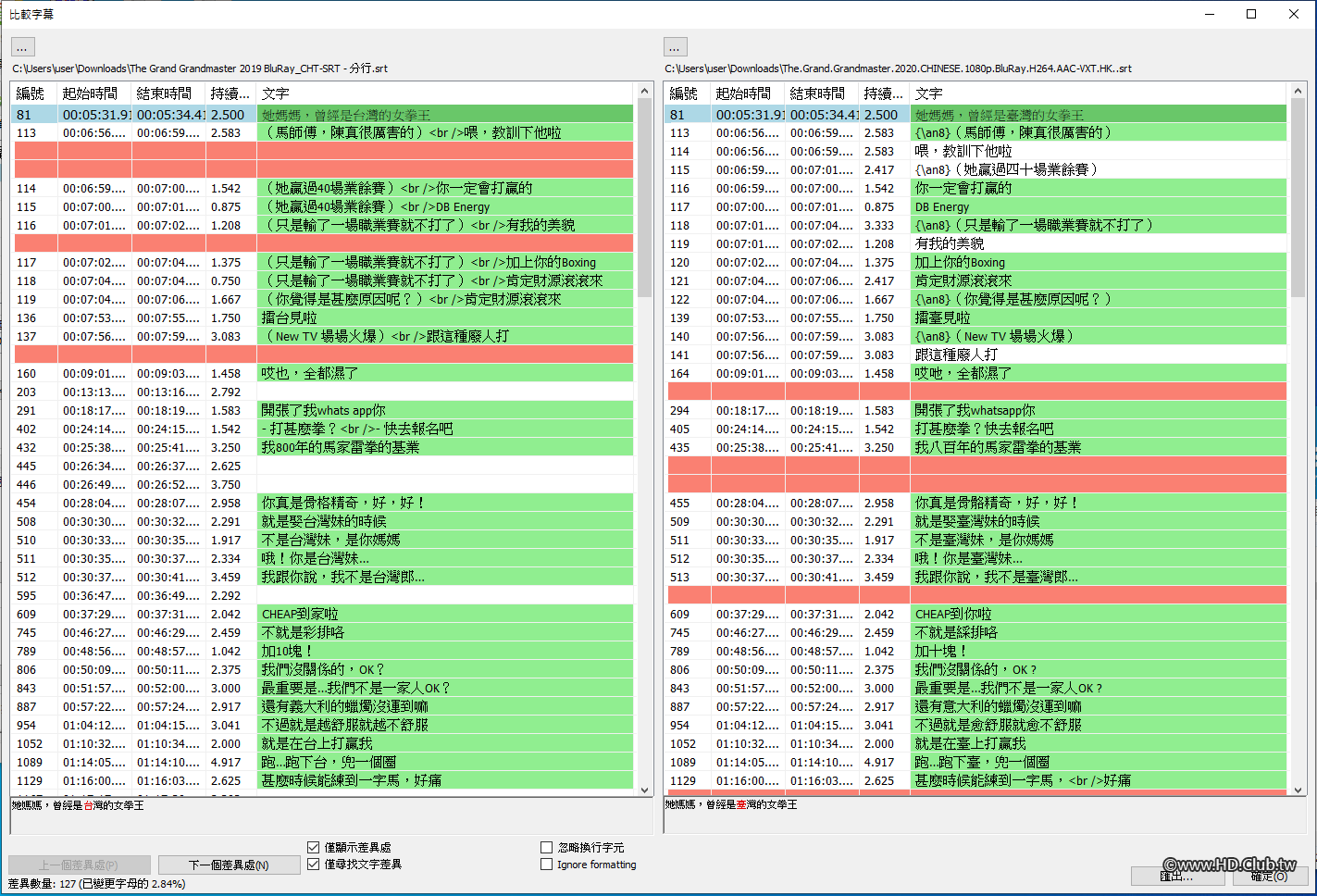Select row 117 'DB Energy' in right list
1317x896 pixels.
[975, 207]
